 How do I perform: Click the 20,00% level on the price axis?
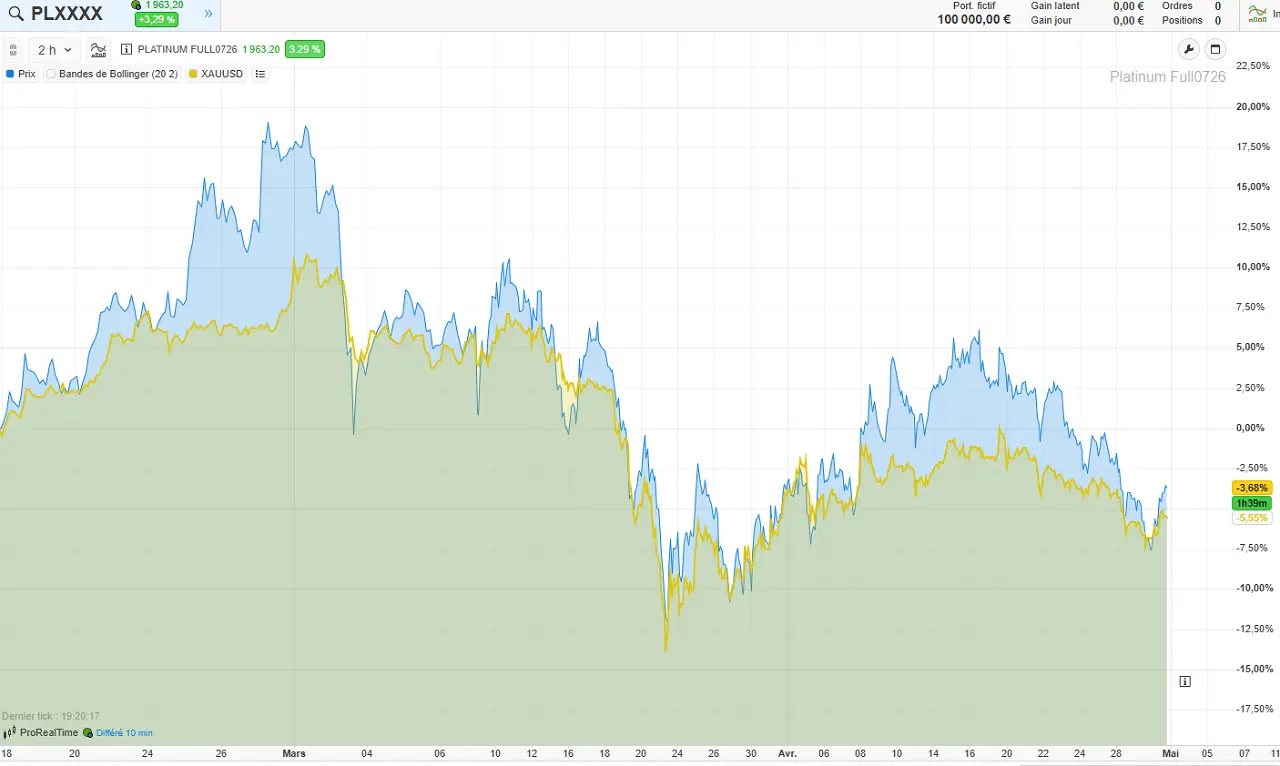pyautogui.click(x=1253, y=107)
